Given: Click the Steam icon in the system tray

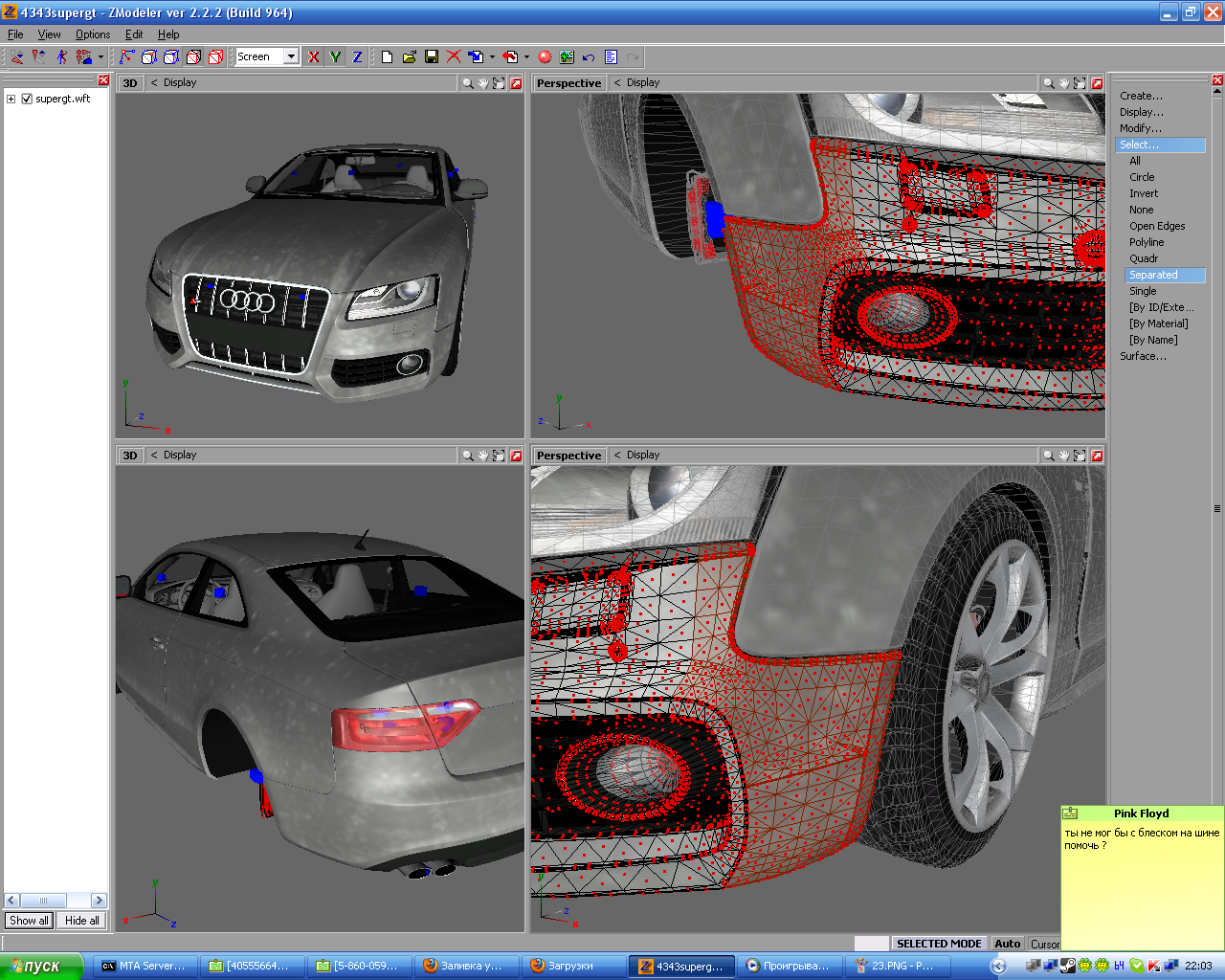Looking at the screenshot, I should [1068, 966].
